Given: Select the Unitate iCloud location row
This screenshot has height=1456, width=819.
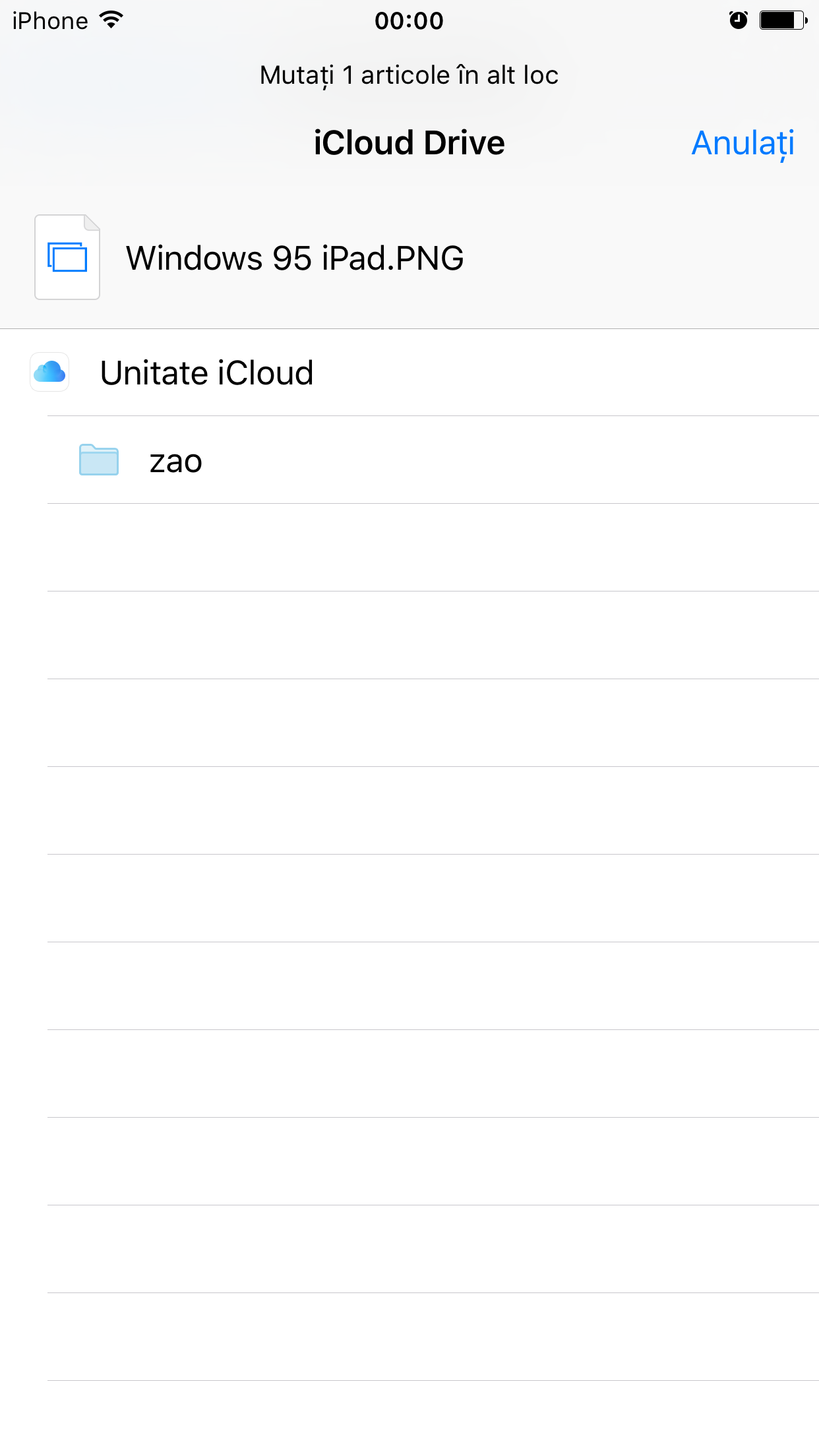Looking at the screenshot, I should click(409, 373).
